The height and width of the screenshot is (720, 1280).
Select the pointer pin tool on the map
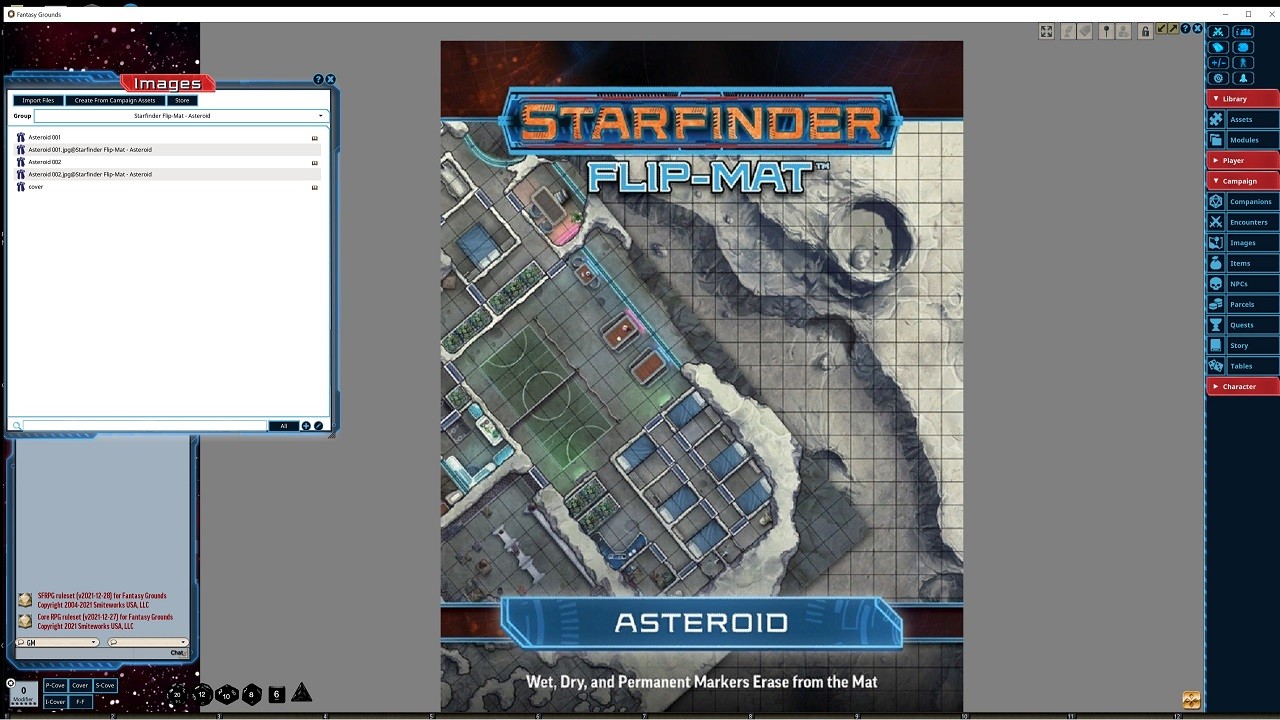[1107, 31]
